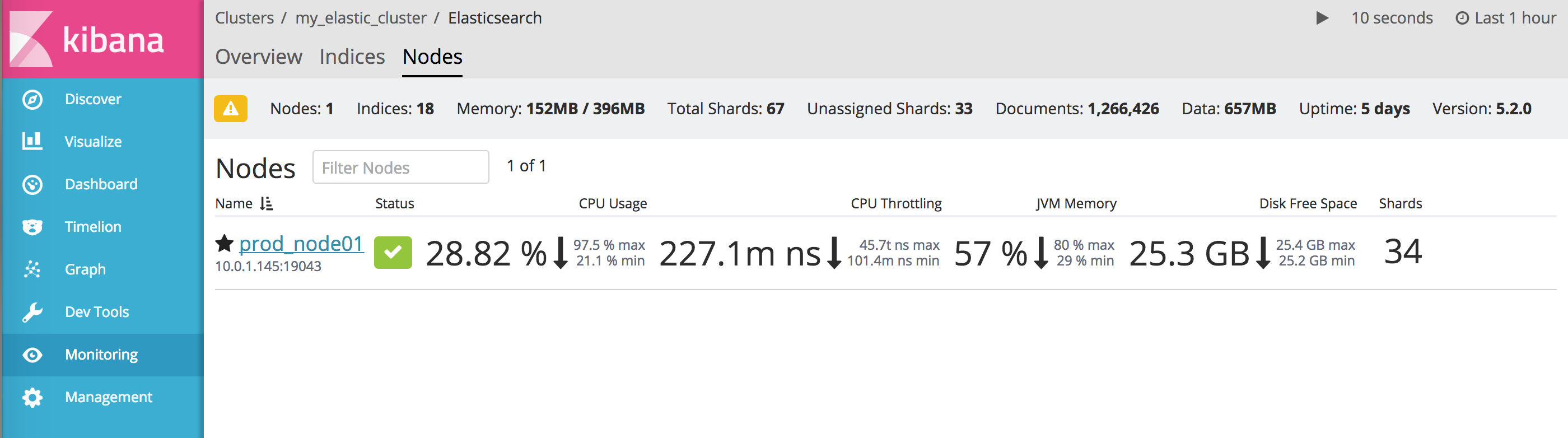Open Management via gear icon
This screenshot has height=438, width=1568.
[32, 397]
